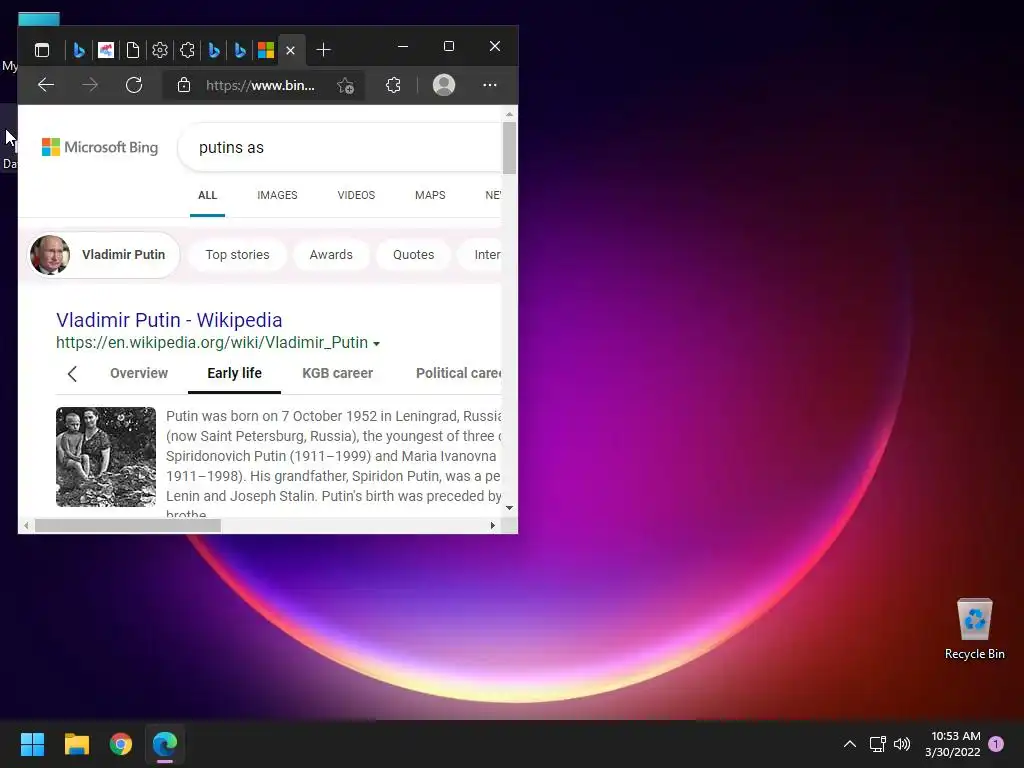Select the ALL results tab
The image size is (1024, 768).
208,195
